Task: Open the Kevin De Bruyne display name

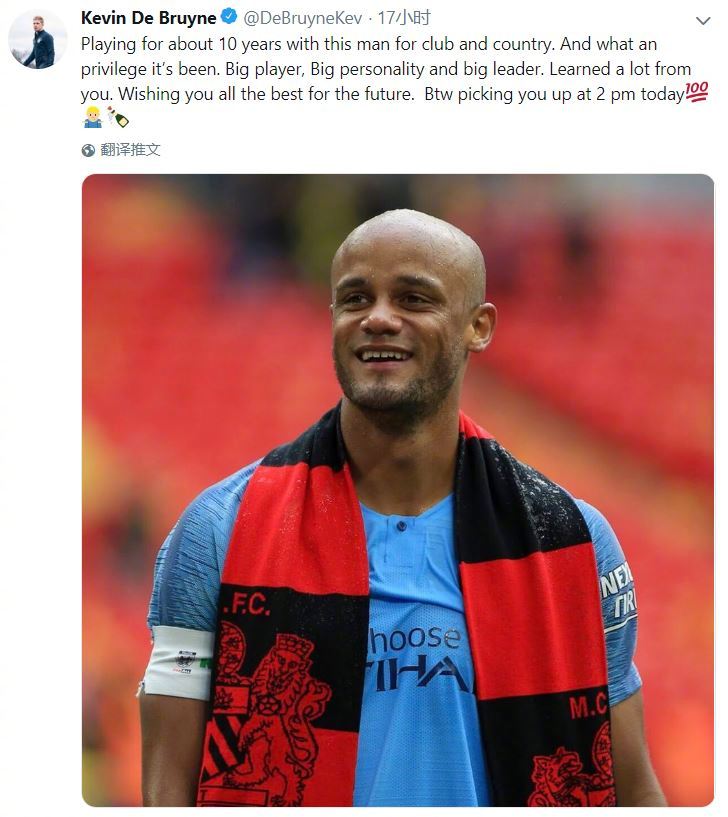Action: (149, 18)
